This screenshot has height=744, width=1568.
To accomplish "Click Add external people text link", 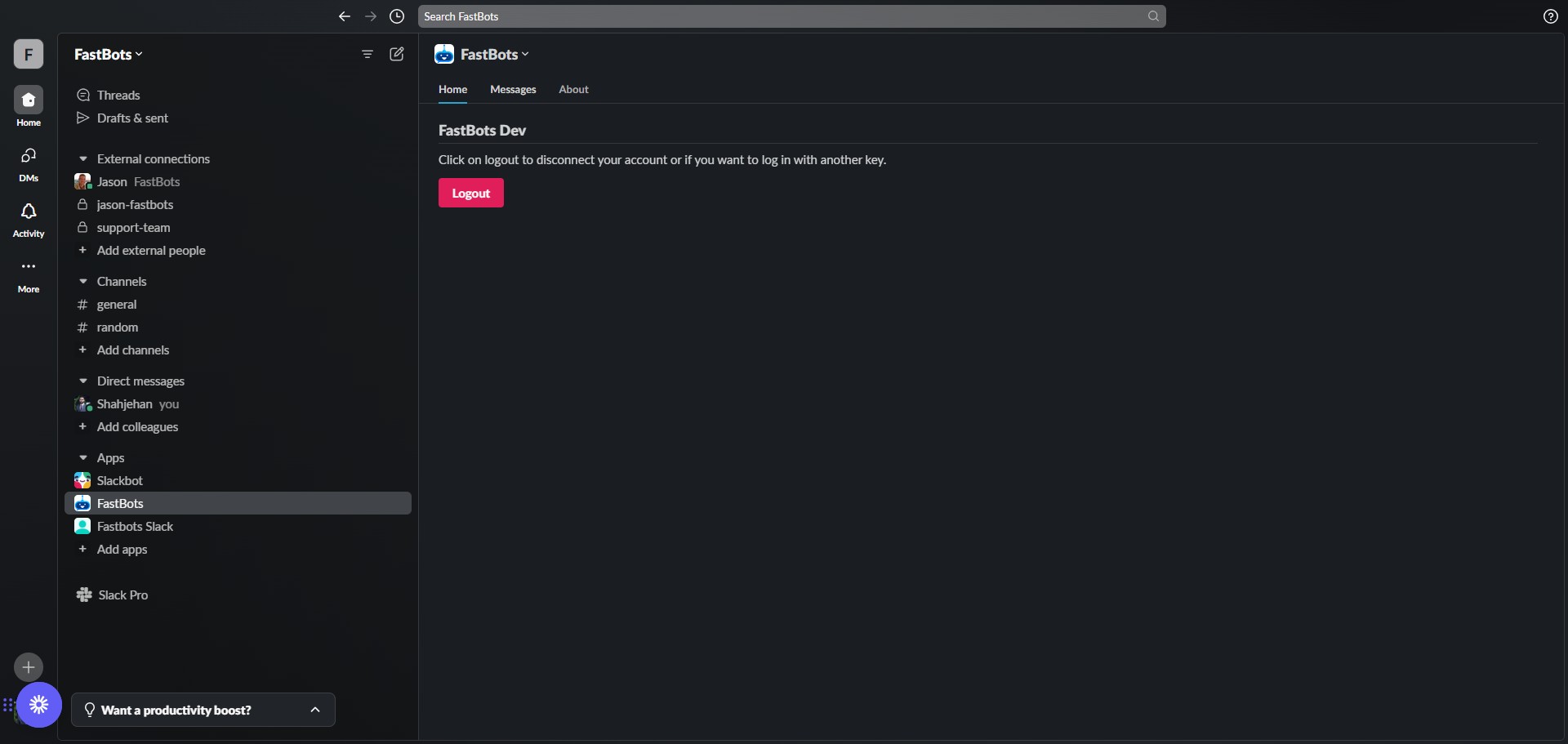I will (x=151, y=250).
